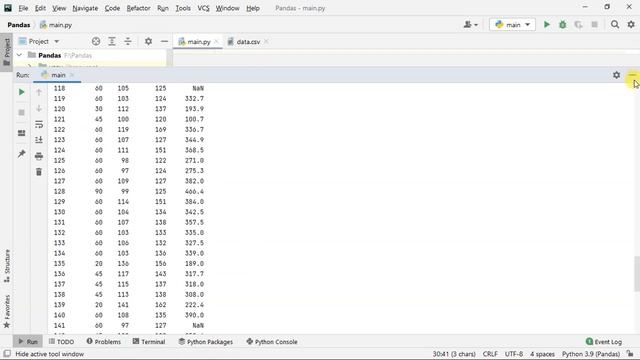Toggle the Project side tool window
The image size is (640, 360).
coord(7,52)
